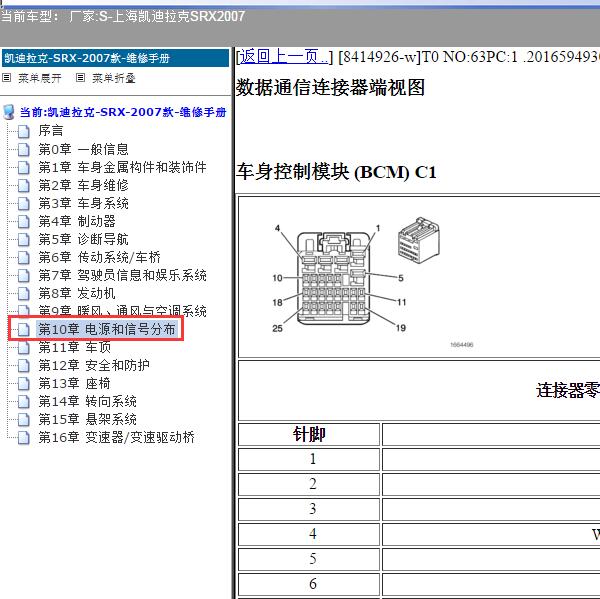The height and width of the screenshot is (599, 600).
Task: Click the page icon beside 第6章
Action: (24, 257)
